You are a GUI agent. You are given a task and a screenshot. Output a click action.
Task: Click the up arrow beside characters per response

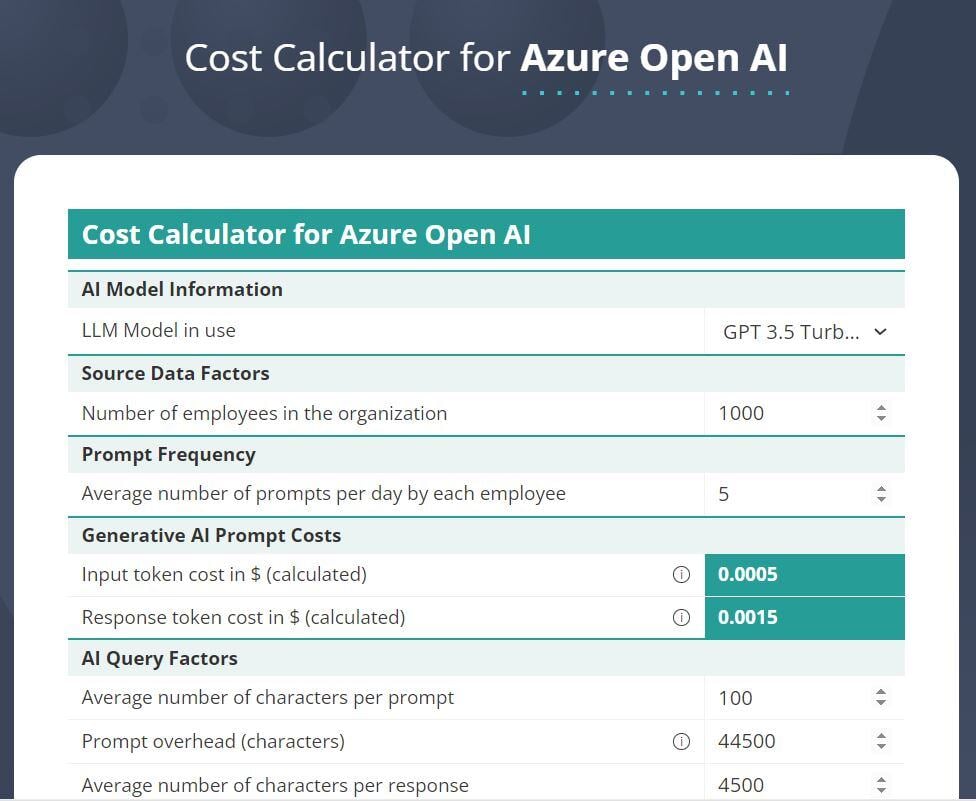(x=880, y=779)
